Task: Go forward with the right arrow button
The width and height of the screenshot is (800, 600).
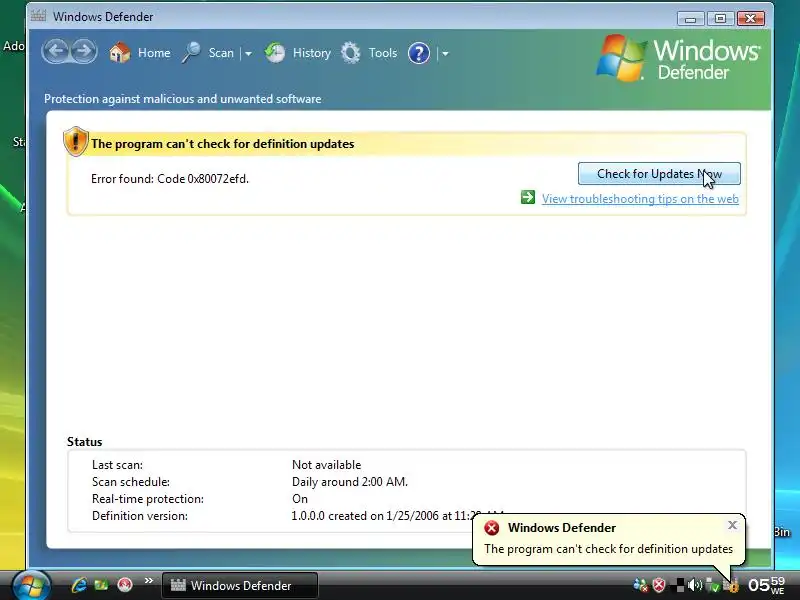Action: coord(83,52)
